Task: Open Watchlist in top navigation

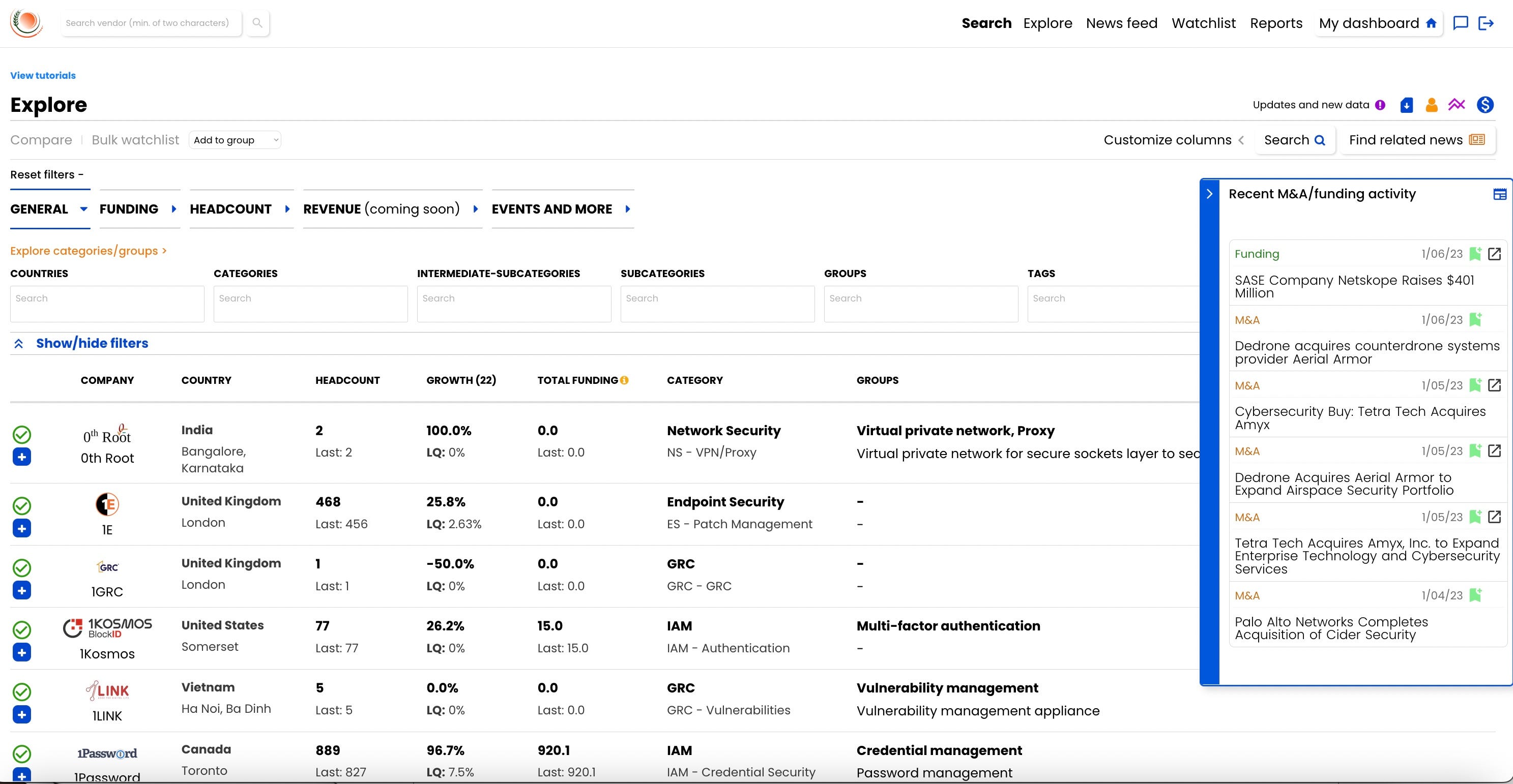Action: click(1204, 23)
